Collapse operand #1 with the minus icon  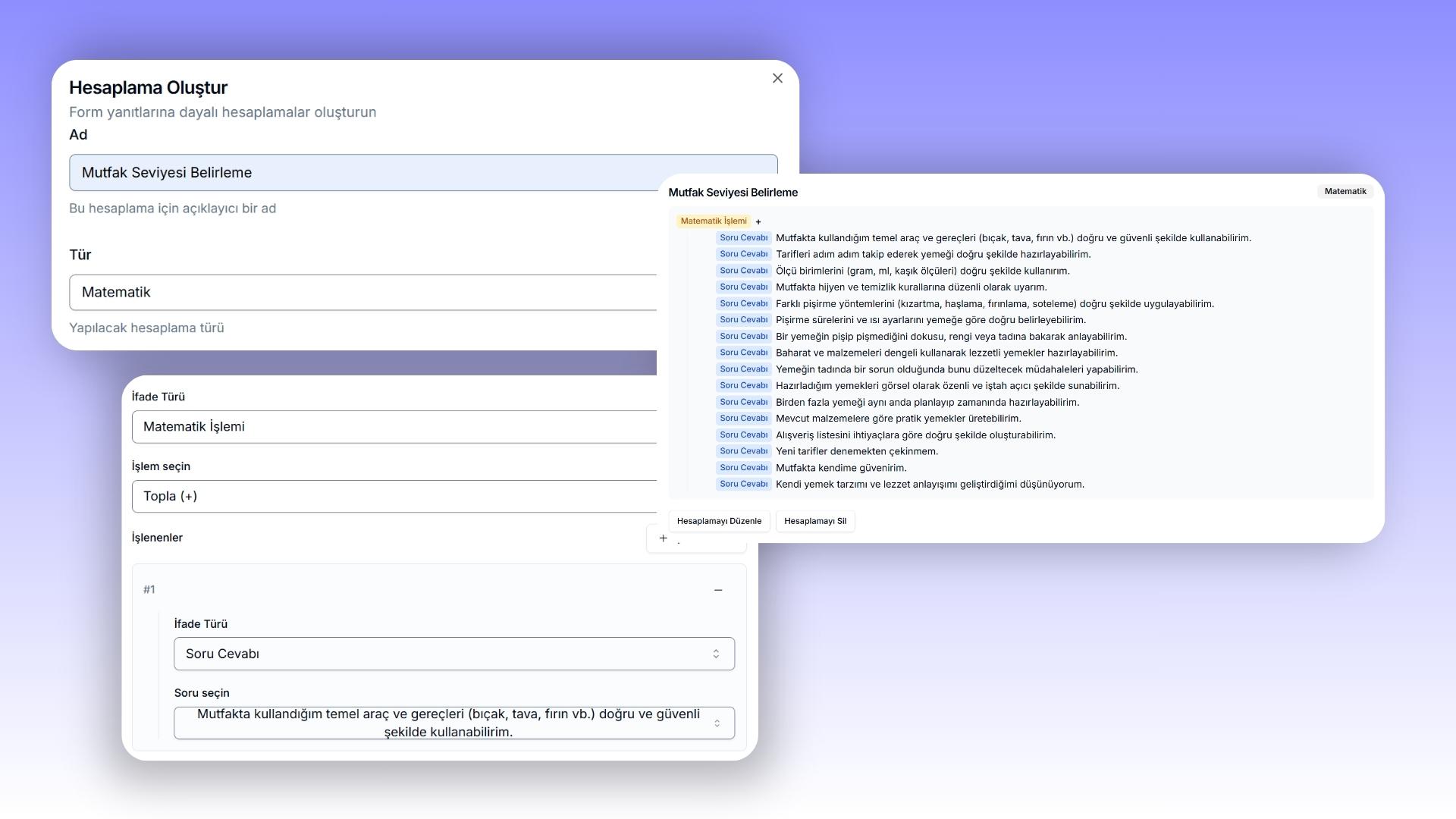(718, 590)
